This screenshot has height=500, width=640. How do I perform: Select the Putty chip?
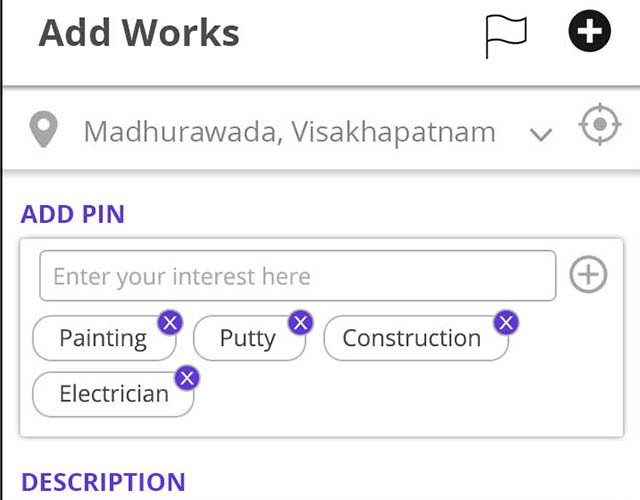tap(247, 338)
